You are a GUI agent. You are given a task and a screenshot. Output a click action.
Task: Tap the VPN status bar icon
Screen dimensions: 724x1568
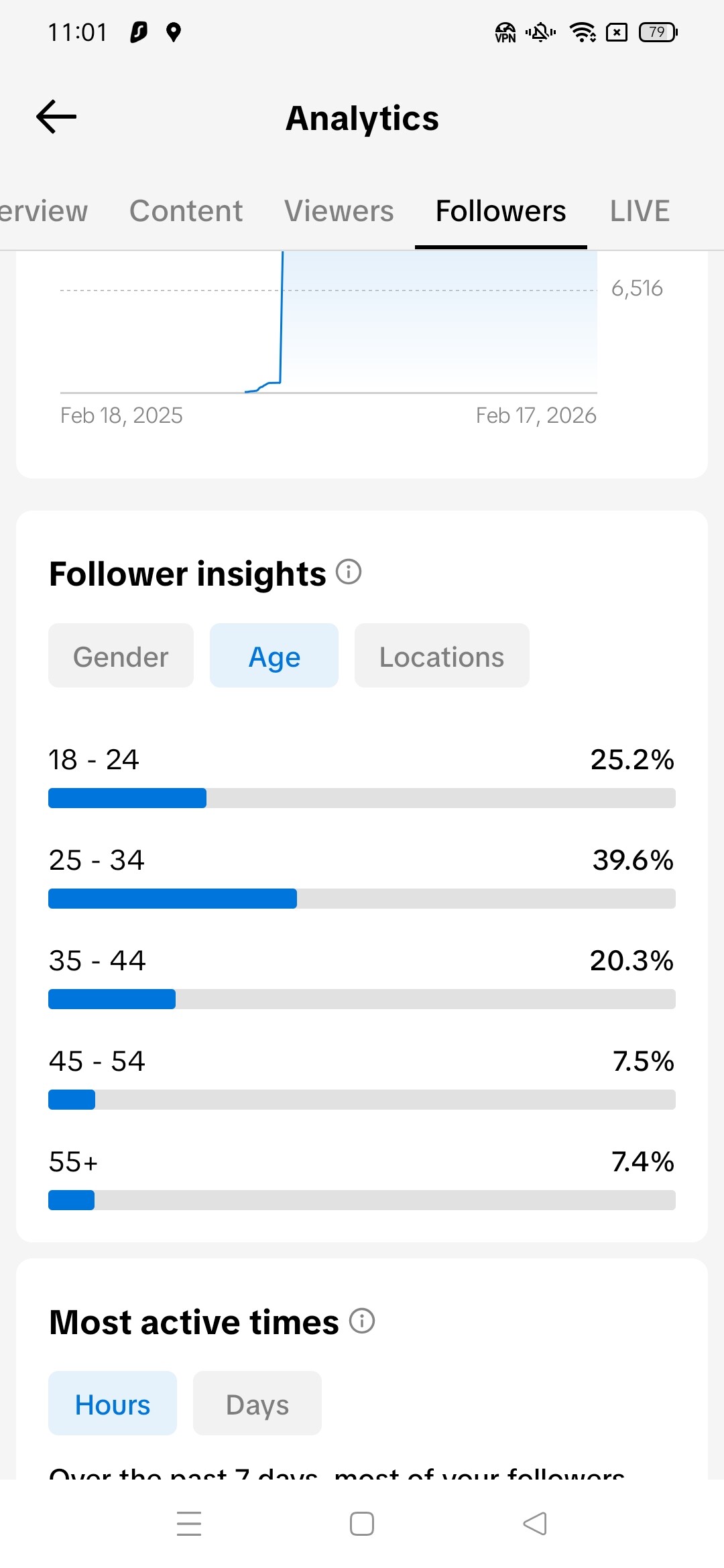pos(505,32)
